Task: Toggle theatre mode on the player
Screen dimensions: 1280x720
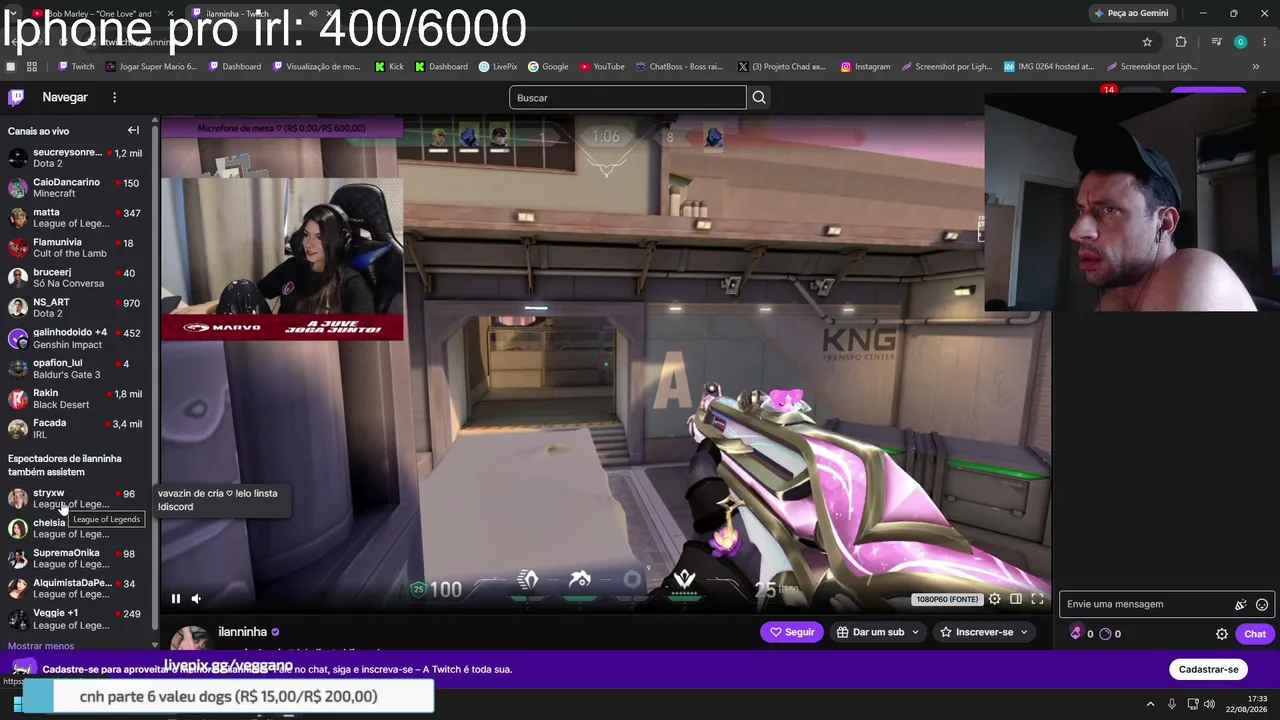Action: [1016, 599]
